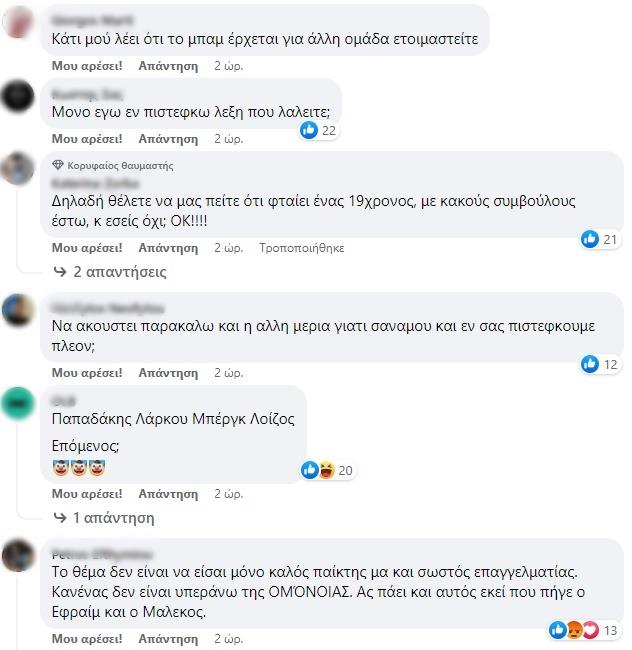
Task: Click the reply arrow icon beside 2 απαντήσεις
Action: click(60, 272)
